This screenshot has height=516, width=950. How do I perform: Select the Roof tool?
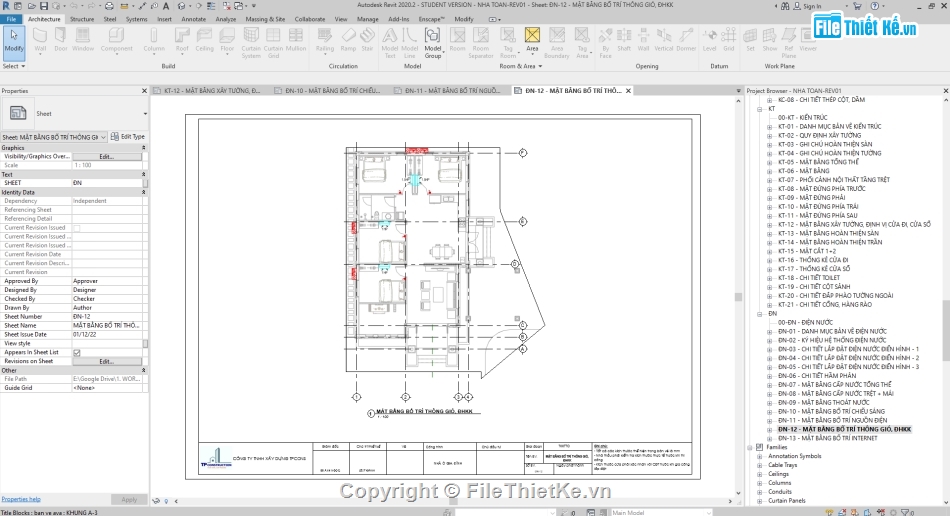tap(182, 40)
